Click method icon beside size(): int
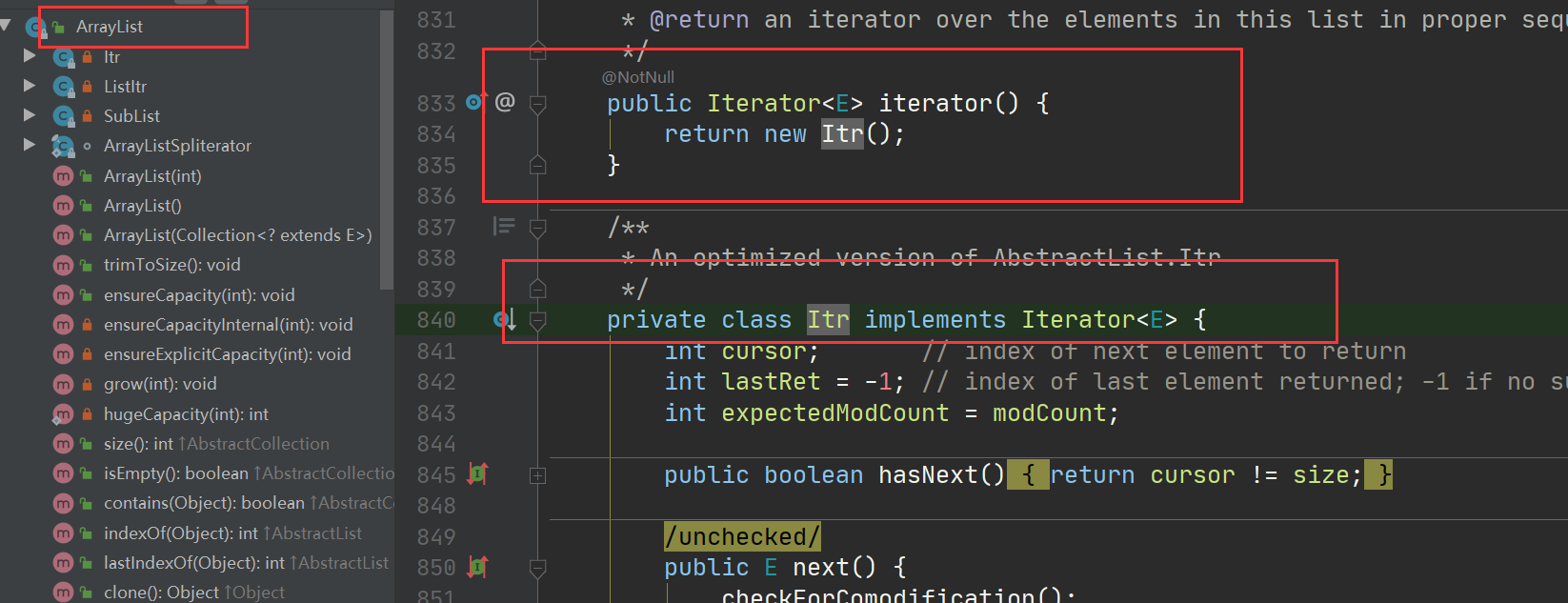This screenshot has width=1568, height=603. pos(63,444)
